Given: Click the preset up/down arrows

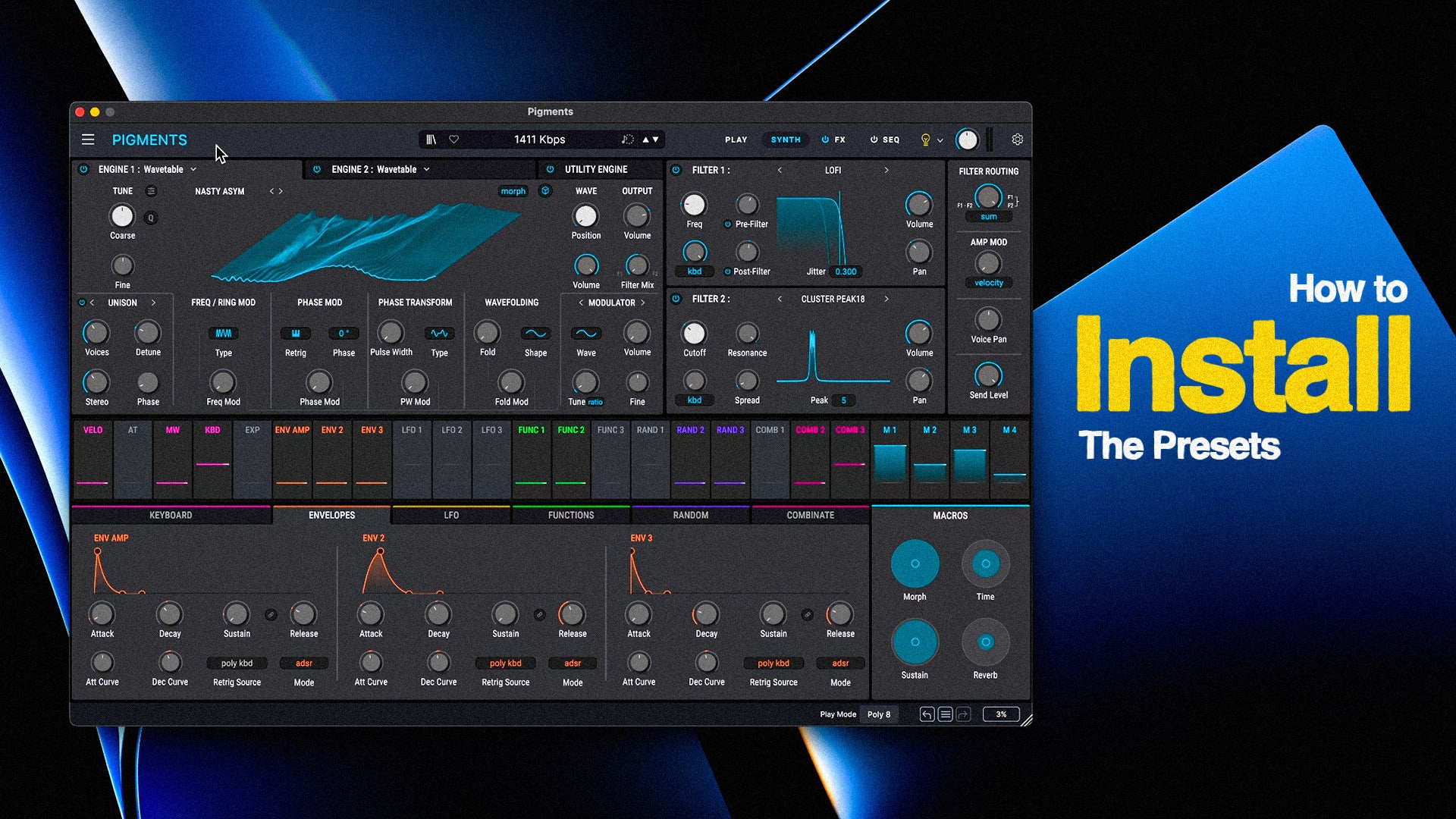Looking at the screenshot, I should pos(651,140).
